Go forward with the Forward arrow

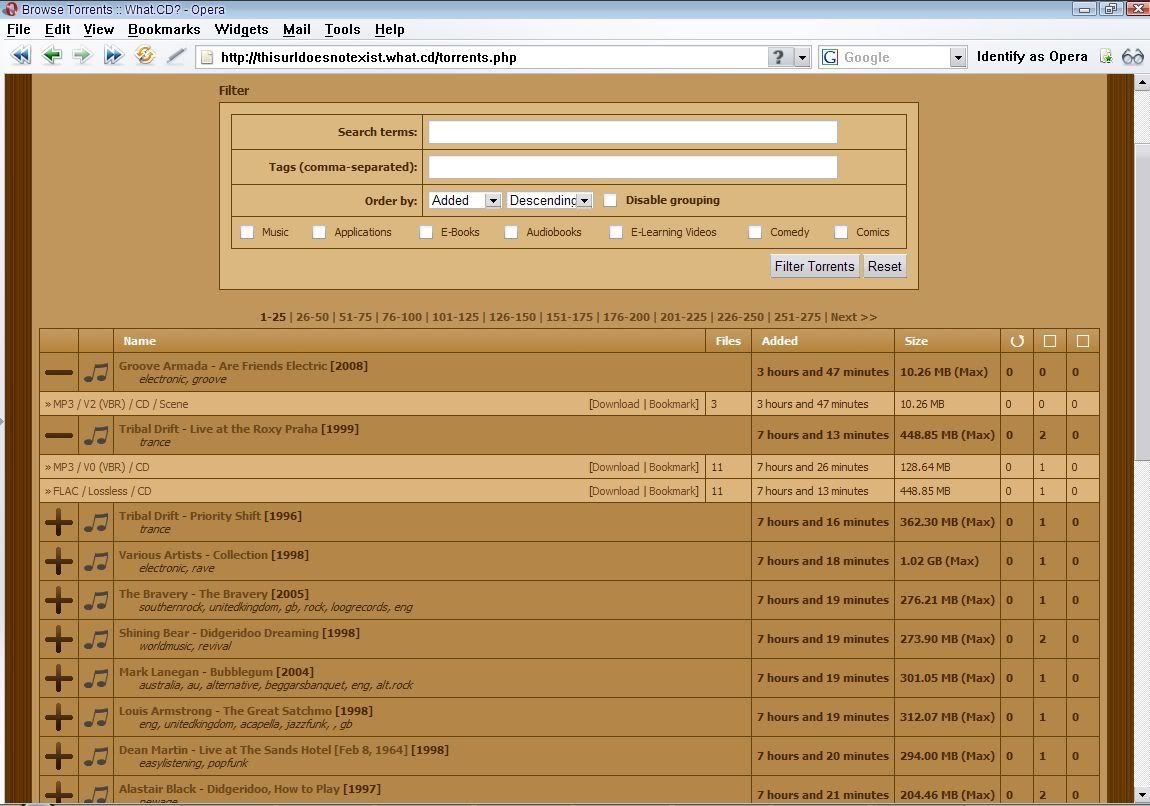[x=82, y=56]
